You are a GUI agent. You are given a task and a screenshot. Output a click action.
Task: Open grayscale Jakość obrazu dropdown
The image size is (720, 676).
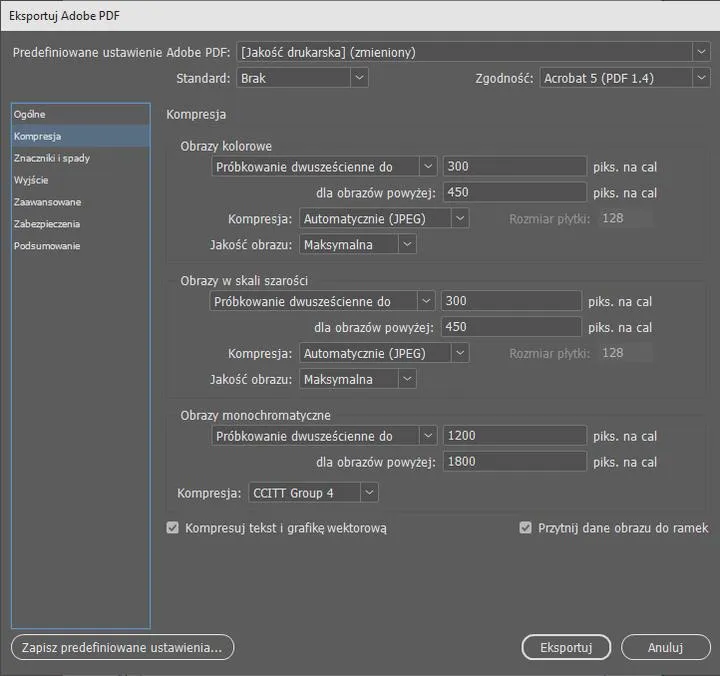pos(357,379)
